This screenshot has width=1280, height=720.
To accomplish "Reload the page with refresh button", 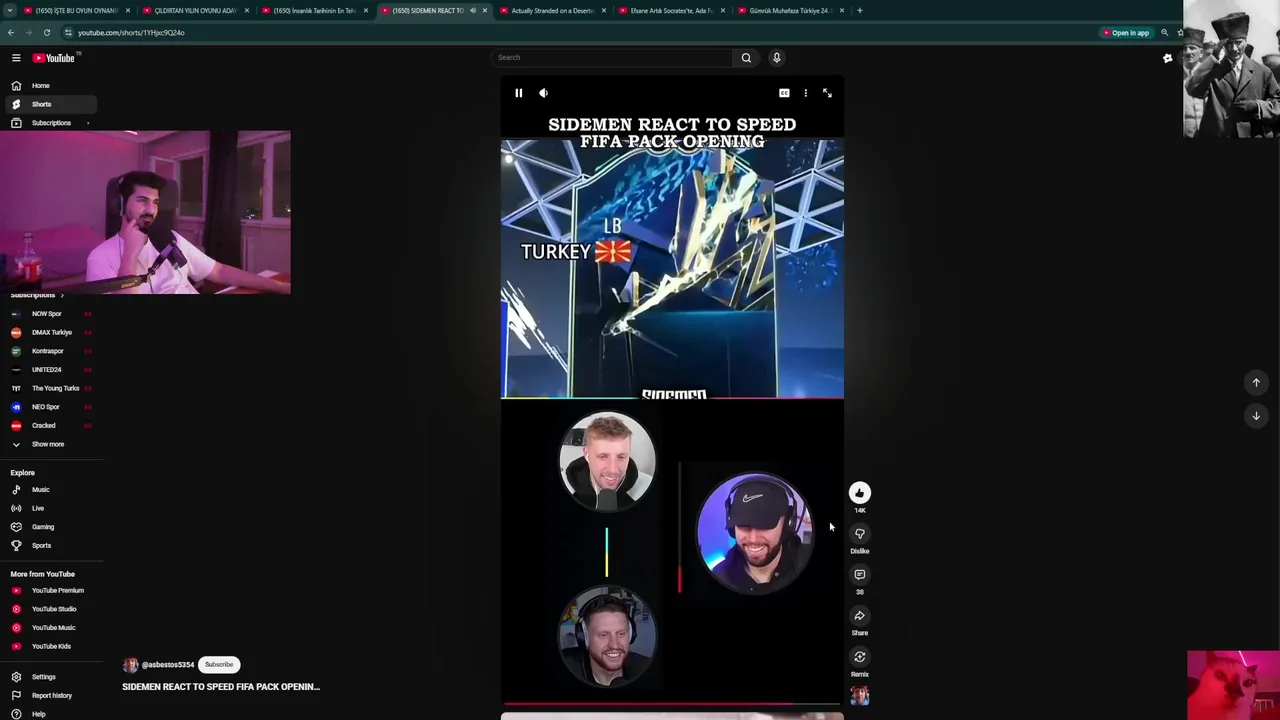I will (x=46, y=33).
